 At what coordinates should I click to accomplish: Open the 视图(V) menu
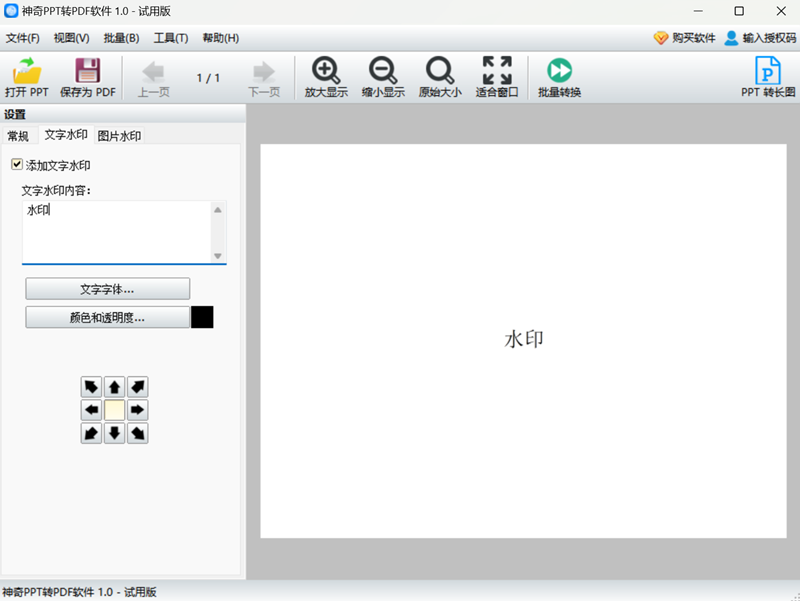(71, 38)
